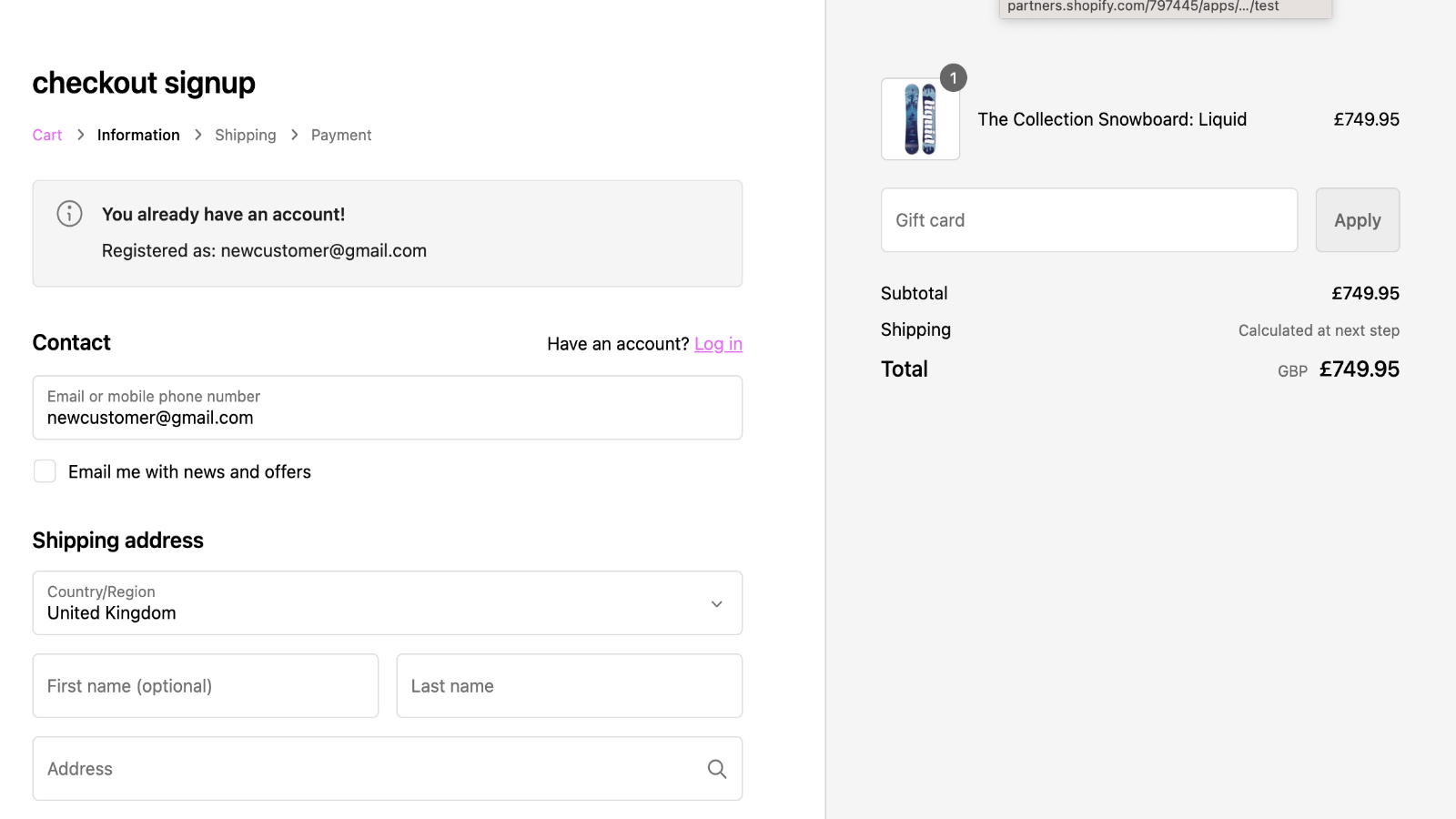The width and height of the screenshot is (1456, 819).
Task: Click the search magnifier in the Address field
Action: coord(717,768)
